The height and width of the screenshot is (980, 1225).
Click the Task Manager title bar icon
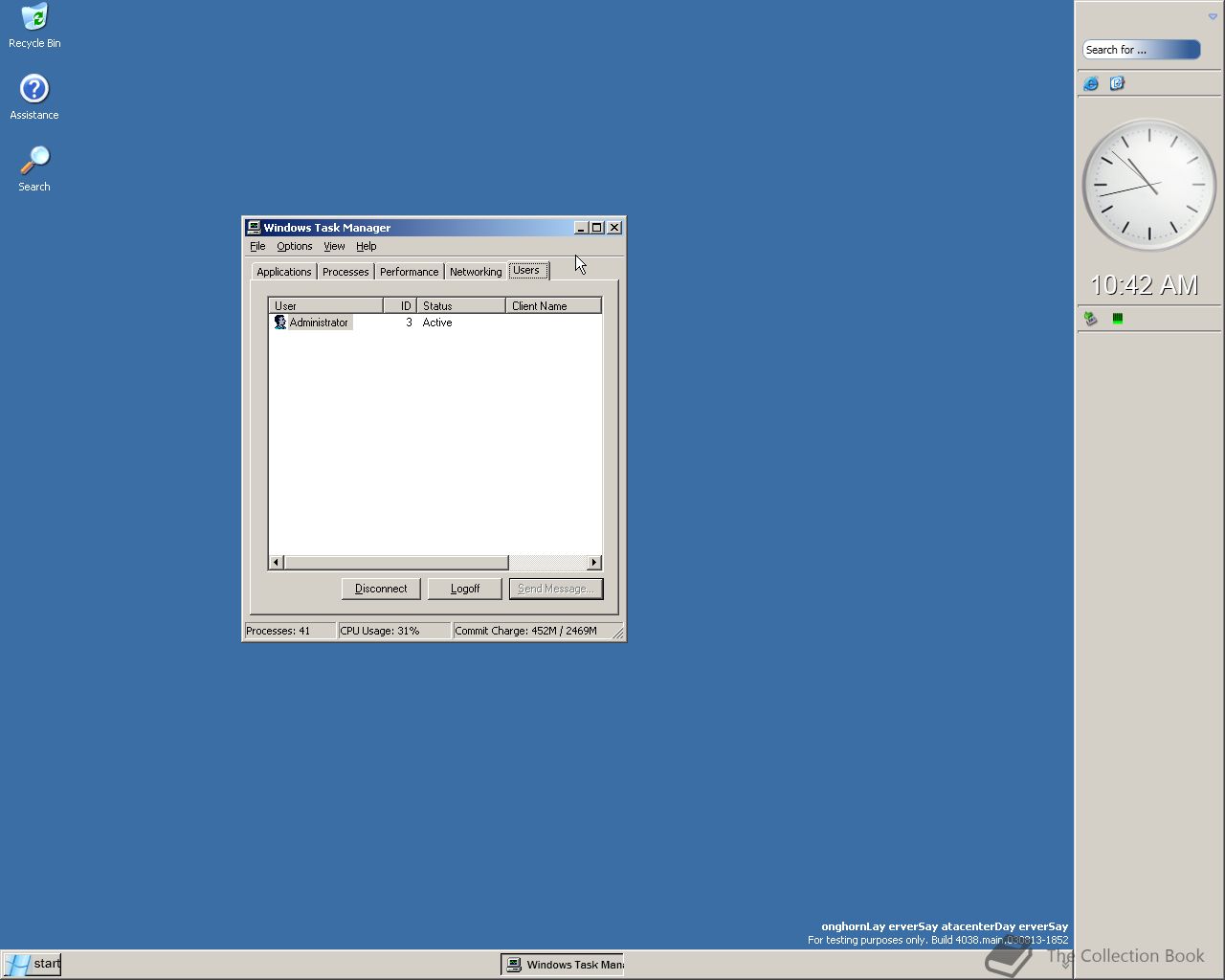pos(254,228)
